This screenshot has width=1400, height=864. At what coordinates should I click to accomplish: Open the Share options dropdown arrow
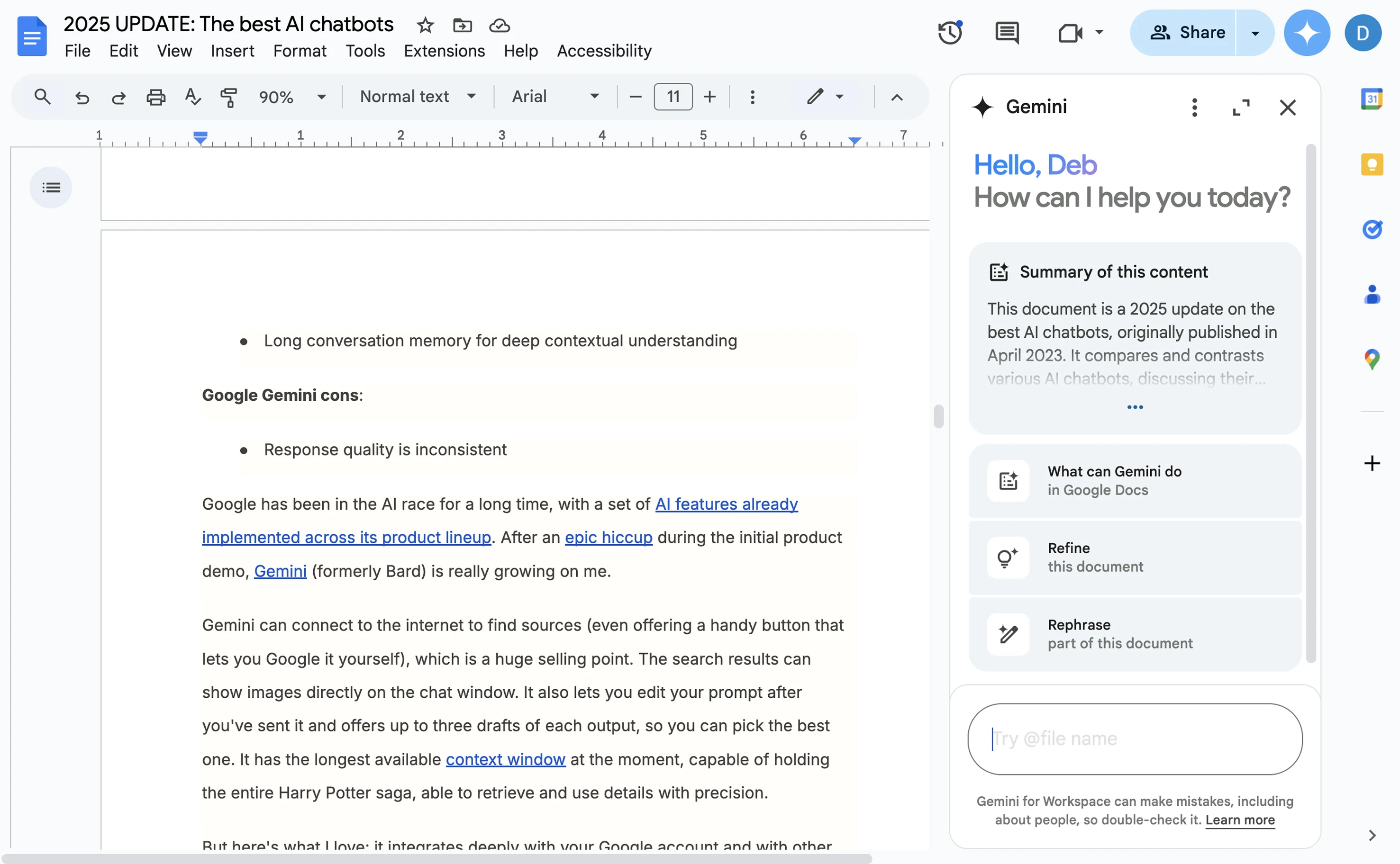coord(1255,33)
